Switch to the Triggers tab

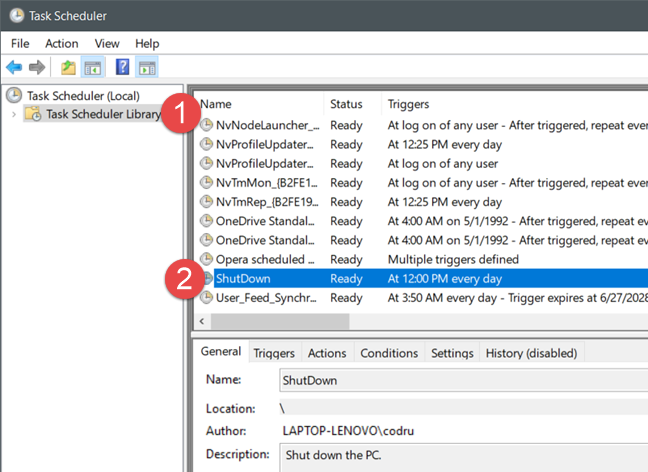(x=274, y=353)
